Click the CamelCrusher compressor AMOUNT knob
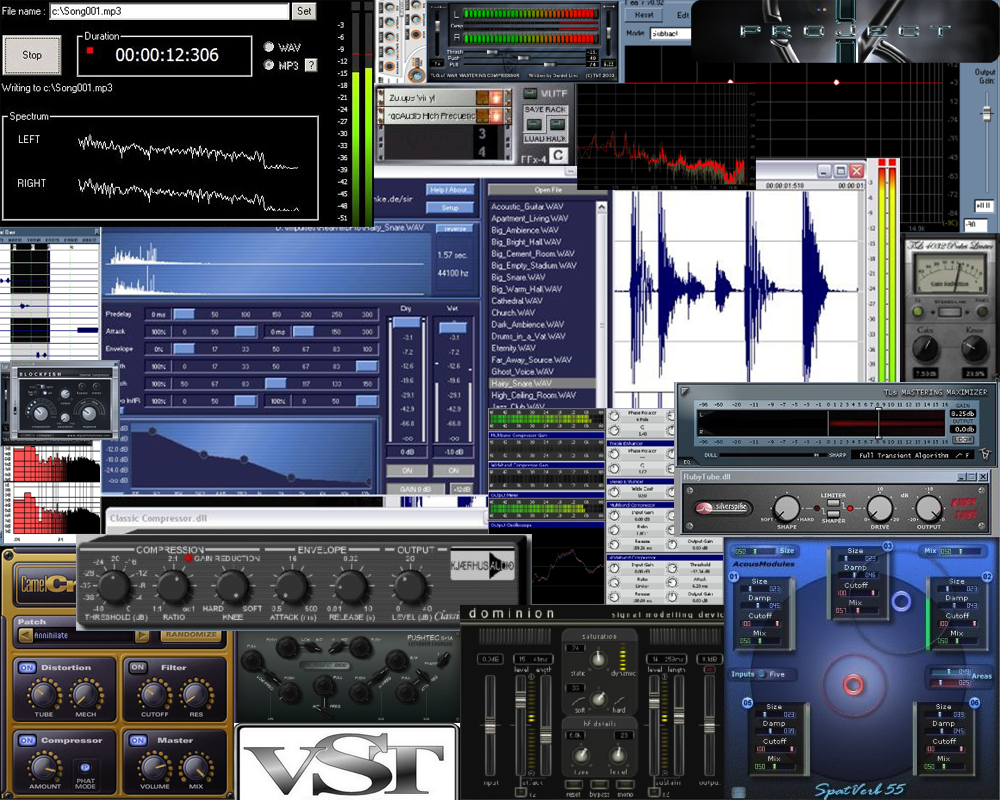Screen dimensions: 1000x800 pyautogui.click(x=44, y=766)
